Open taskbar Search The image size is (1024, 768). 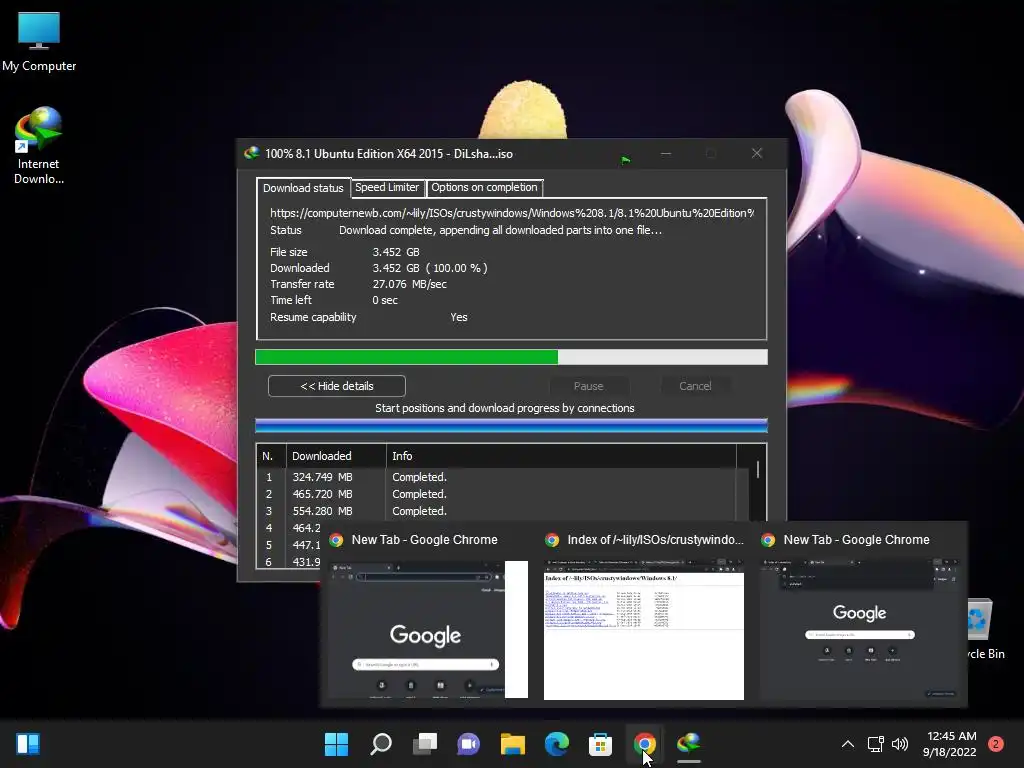coord(381,743)
